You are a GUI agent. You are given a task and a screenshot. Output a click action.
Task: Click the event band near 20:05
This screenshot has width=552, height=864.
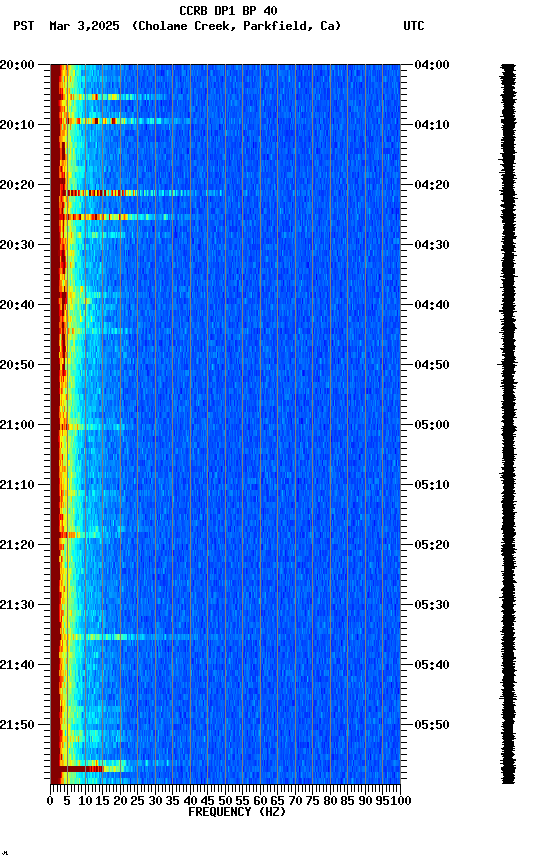pos(116,97)
